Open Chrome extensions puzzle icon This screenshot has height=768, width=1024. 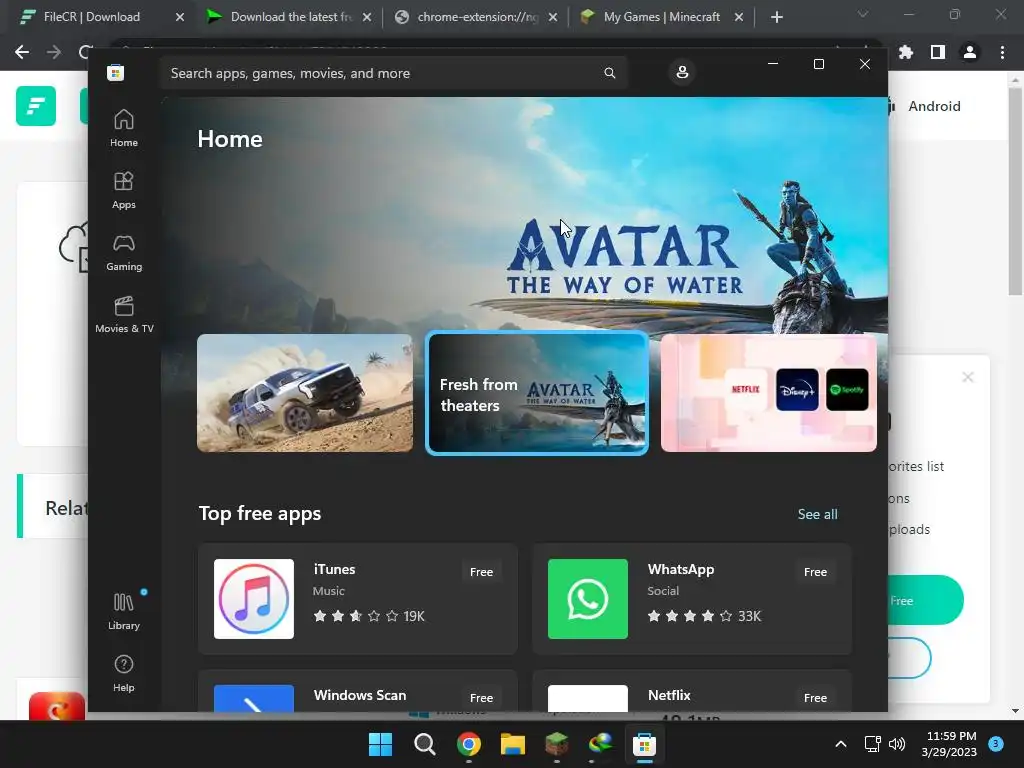coord(906,52)
